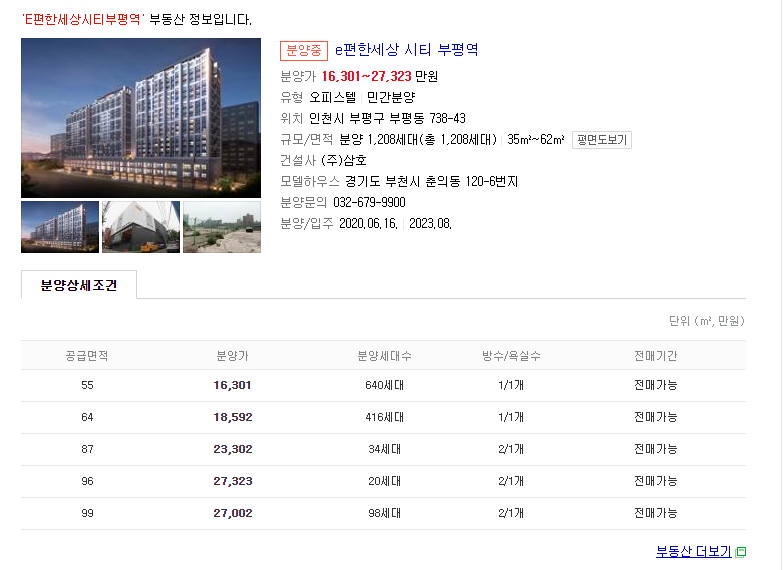Viewport: 784px width, 570px height.
Task: Click the 오피스텔 type text
Action: click(332, 98)
